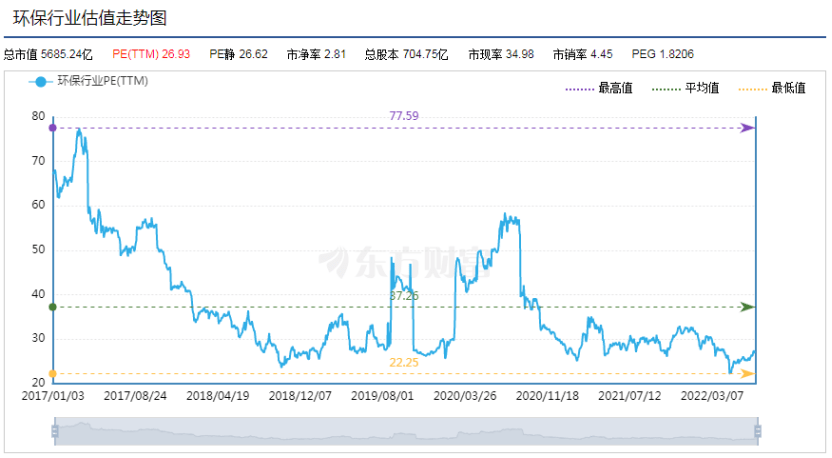832x458 pixels.
Task: Click the 77.59 maximum value label
Action: click(x=404, y=116)
